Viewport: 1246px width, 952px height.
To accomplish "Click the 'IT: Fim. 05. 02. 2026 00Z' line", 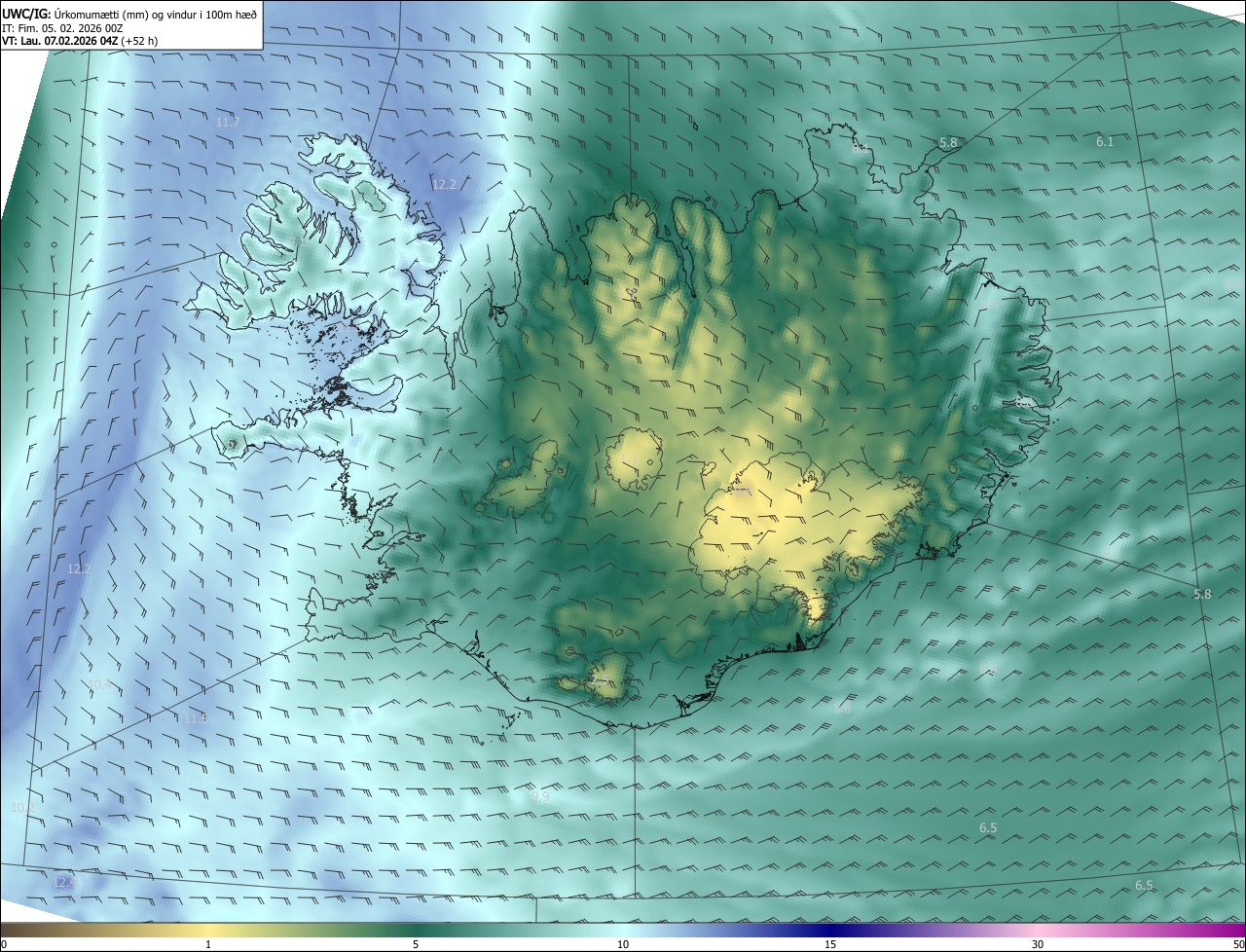I will (x=61, y=28).
